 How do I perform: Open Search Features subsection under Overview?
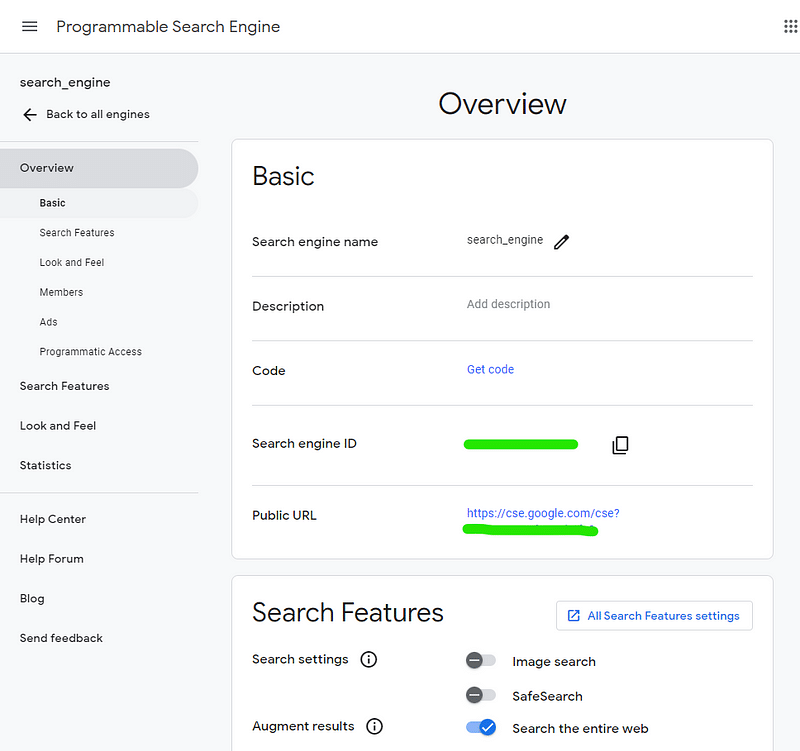click(x=77, y=233)
